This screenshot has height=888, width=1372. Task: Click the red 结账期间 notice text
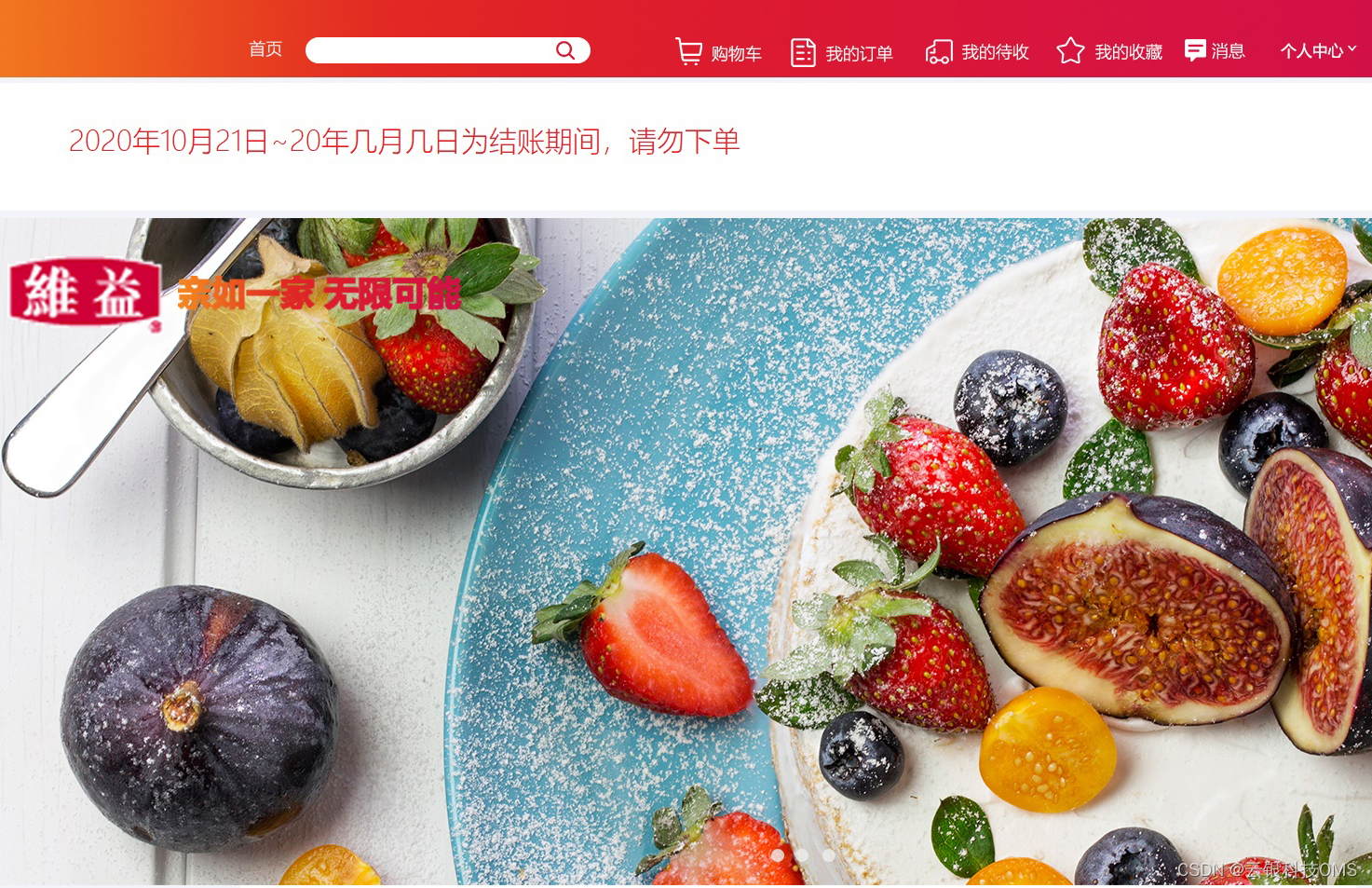click(x=404, y=142)
